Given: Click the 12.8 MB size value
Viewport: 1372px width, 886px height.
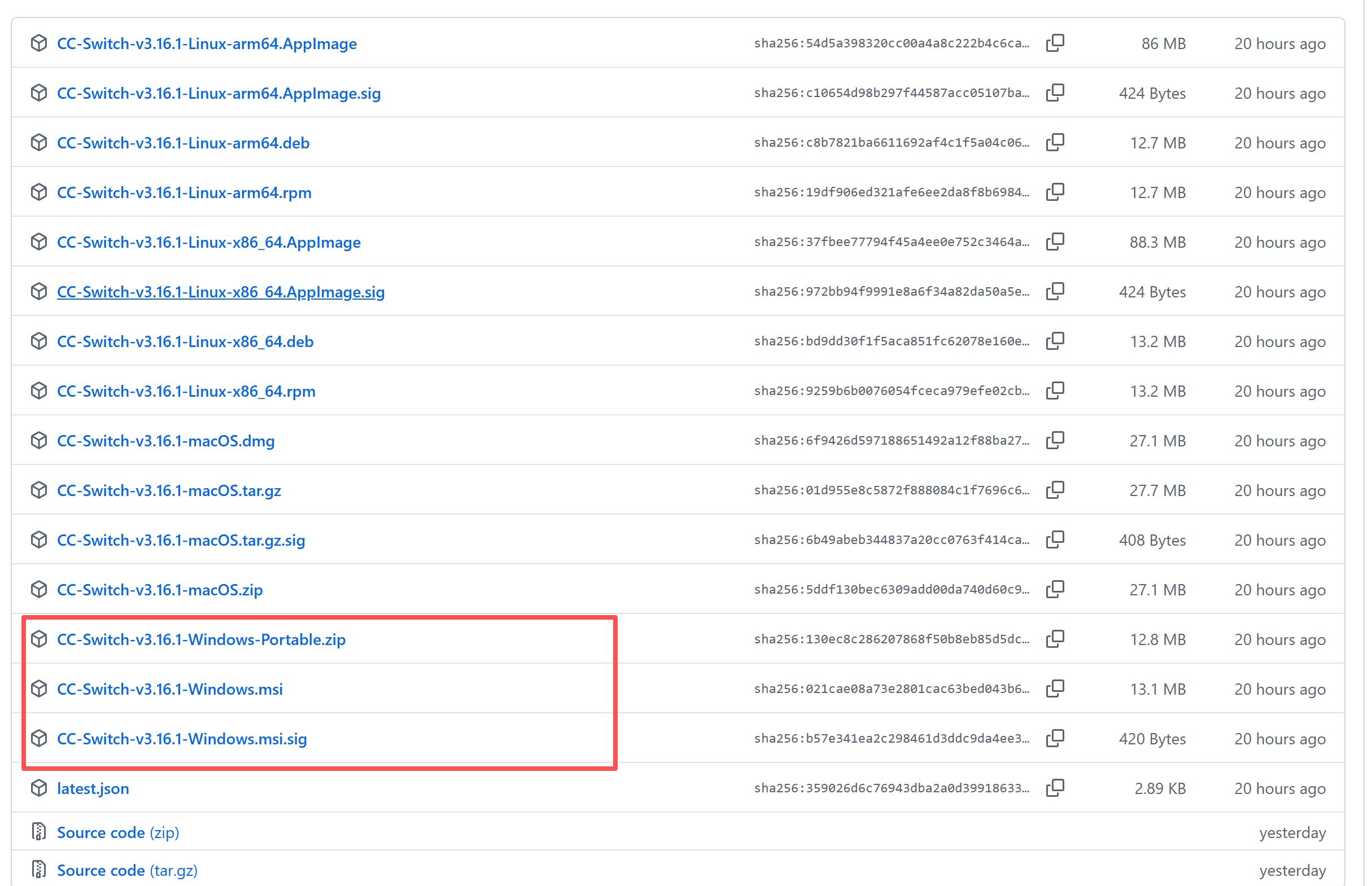Looking at the screenshot, I should click(x=1158, y=639).
